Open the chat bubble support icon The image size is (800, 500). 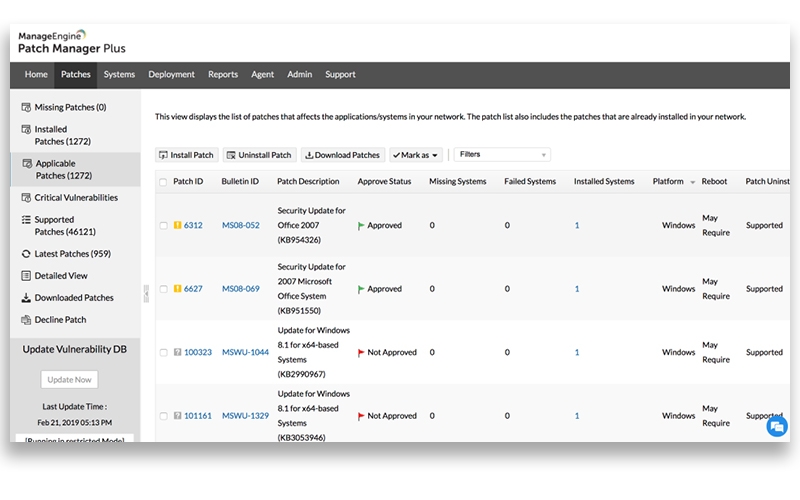point(777,426)
